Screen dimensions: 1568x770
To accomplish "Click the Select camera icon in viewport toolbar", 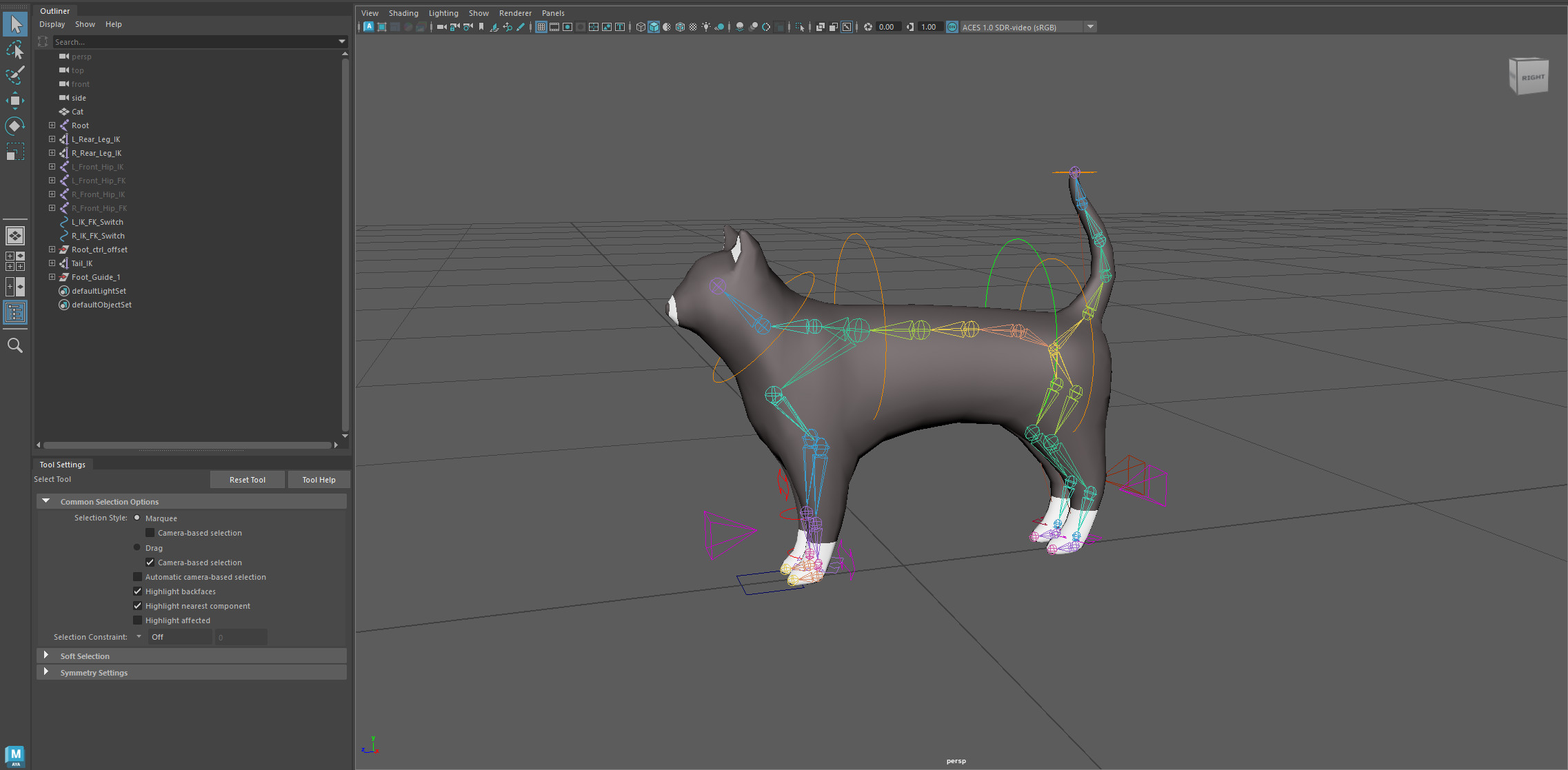I will pyautogui.click(x=441, y=27).
